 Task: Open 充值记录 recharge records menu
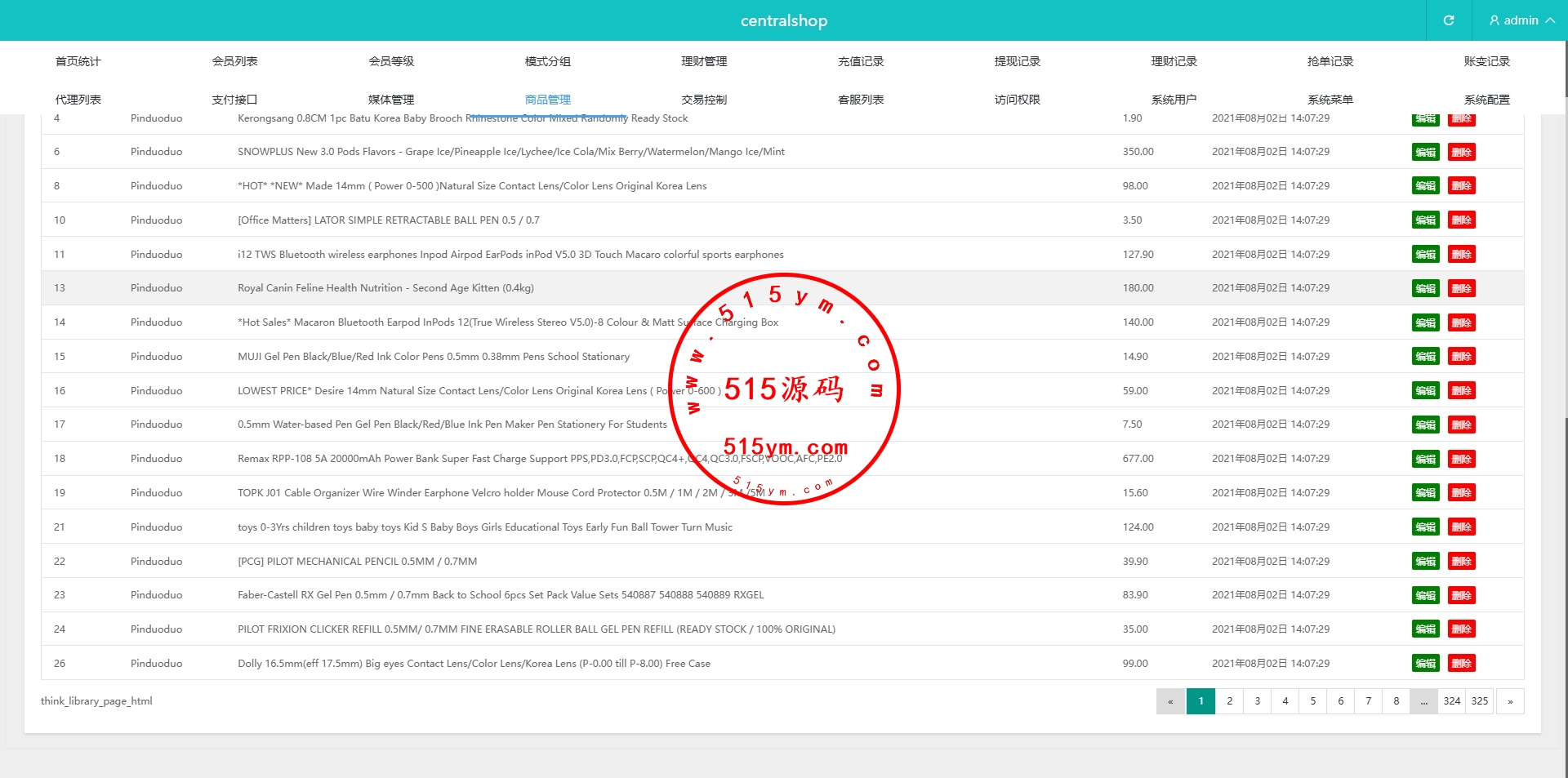[x=861, y=61]
